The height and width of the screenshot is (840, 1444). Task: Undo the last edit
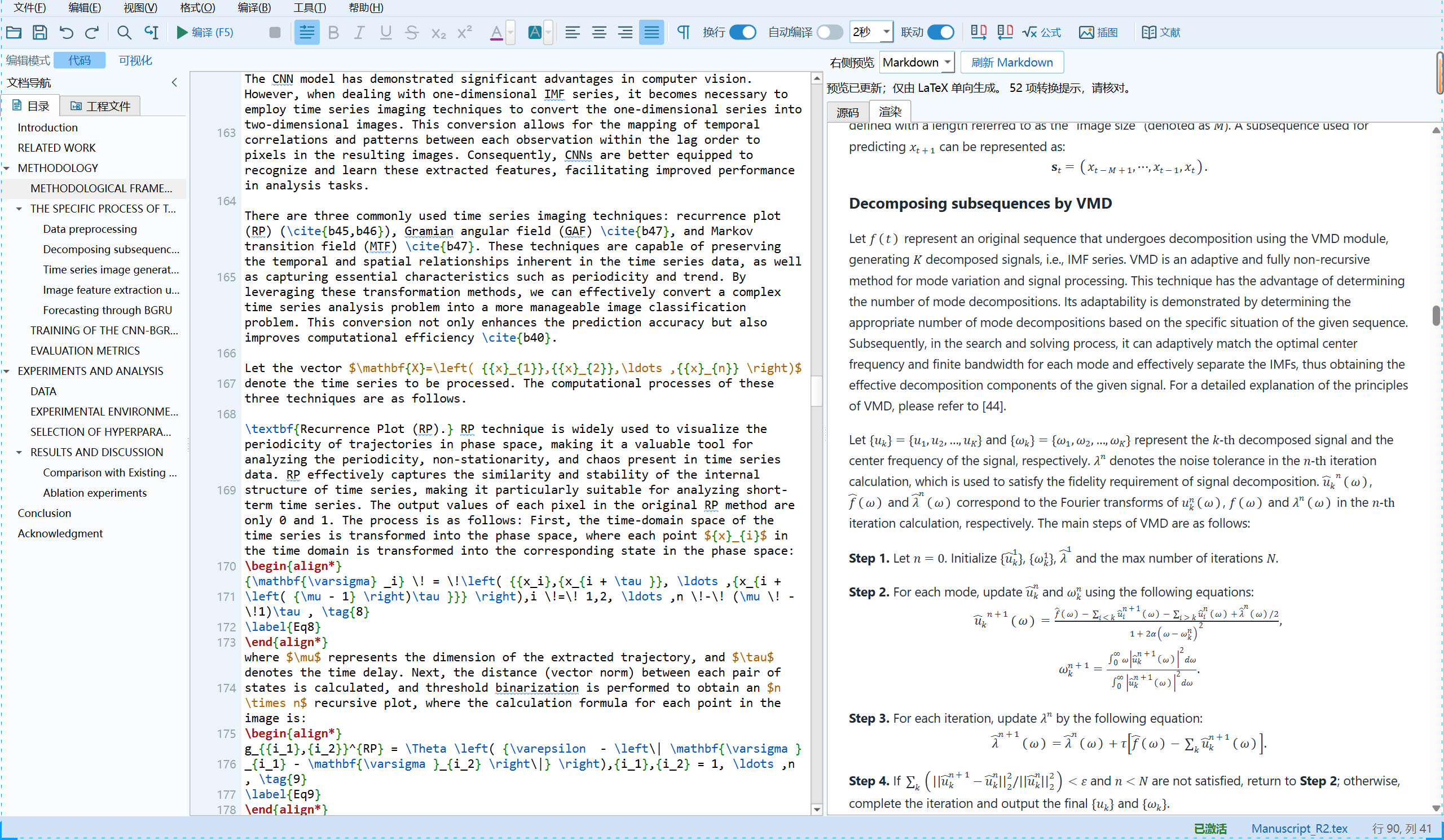tap(66, 32)
